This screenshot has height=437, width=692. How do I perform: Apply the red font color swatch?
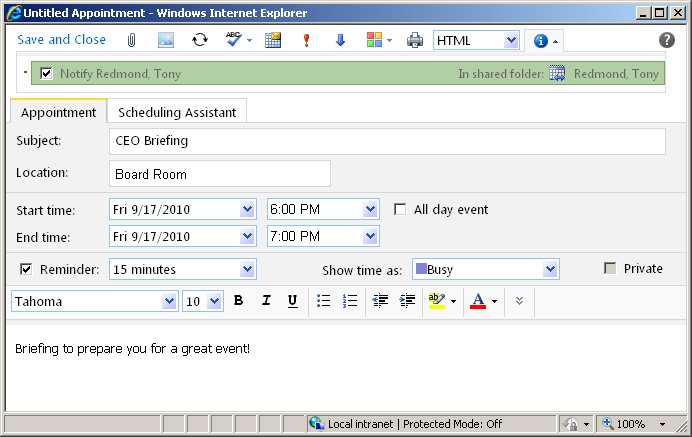click(x=478, y=301)
